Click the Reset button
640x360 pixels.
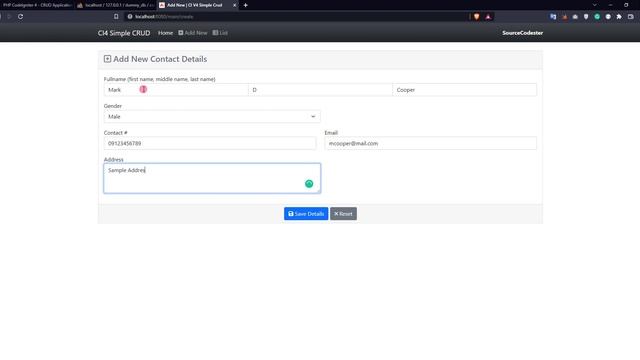(343, 213)
